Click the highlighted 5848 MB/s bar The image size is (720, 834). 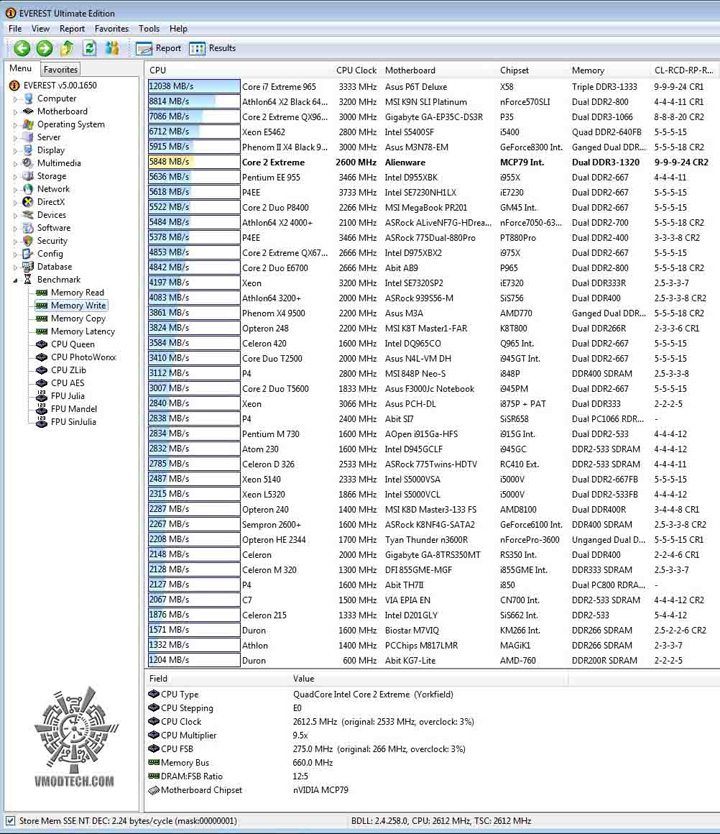coord(194,162)
